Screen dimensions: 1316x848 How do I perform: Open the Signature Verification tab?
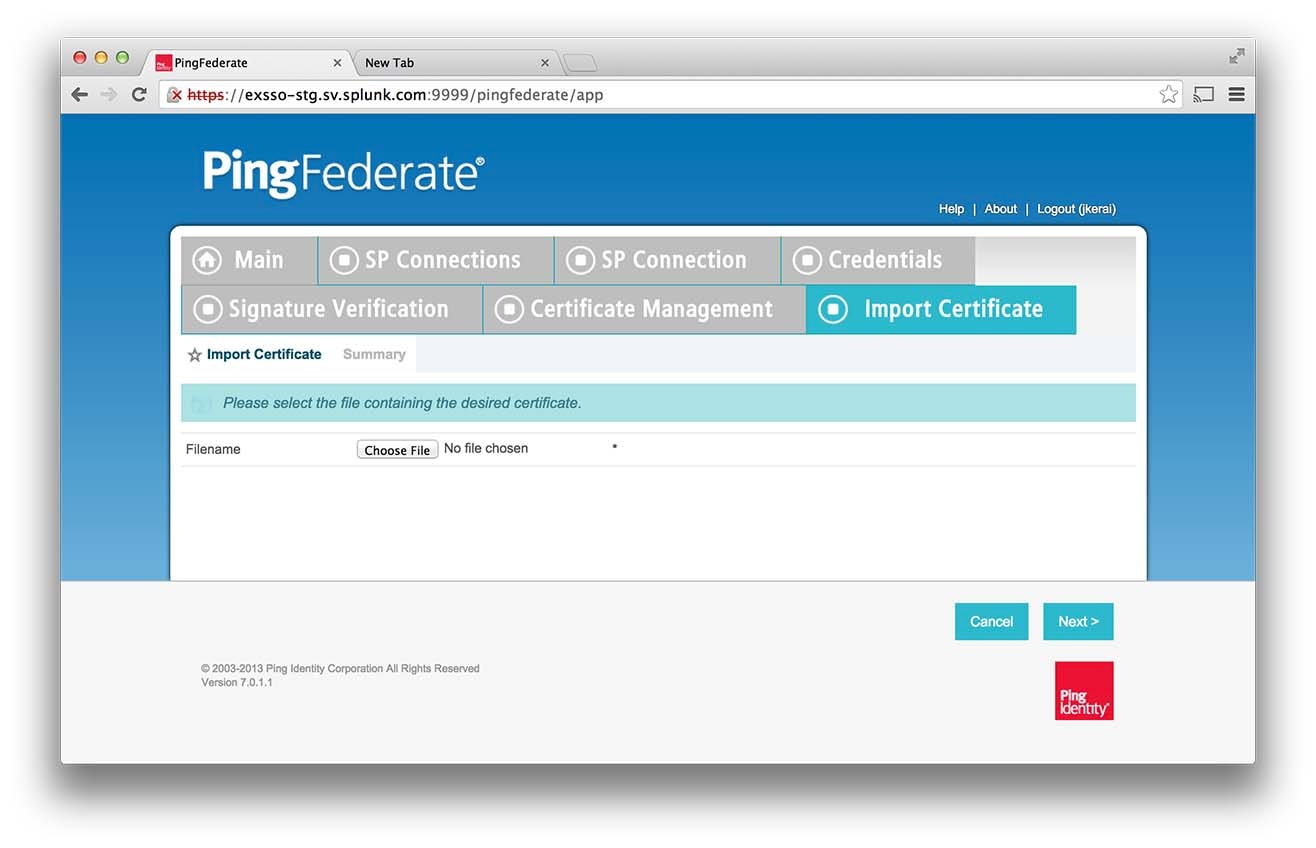pos(332,309)
